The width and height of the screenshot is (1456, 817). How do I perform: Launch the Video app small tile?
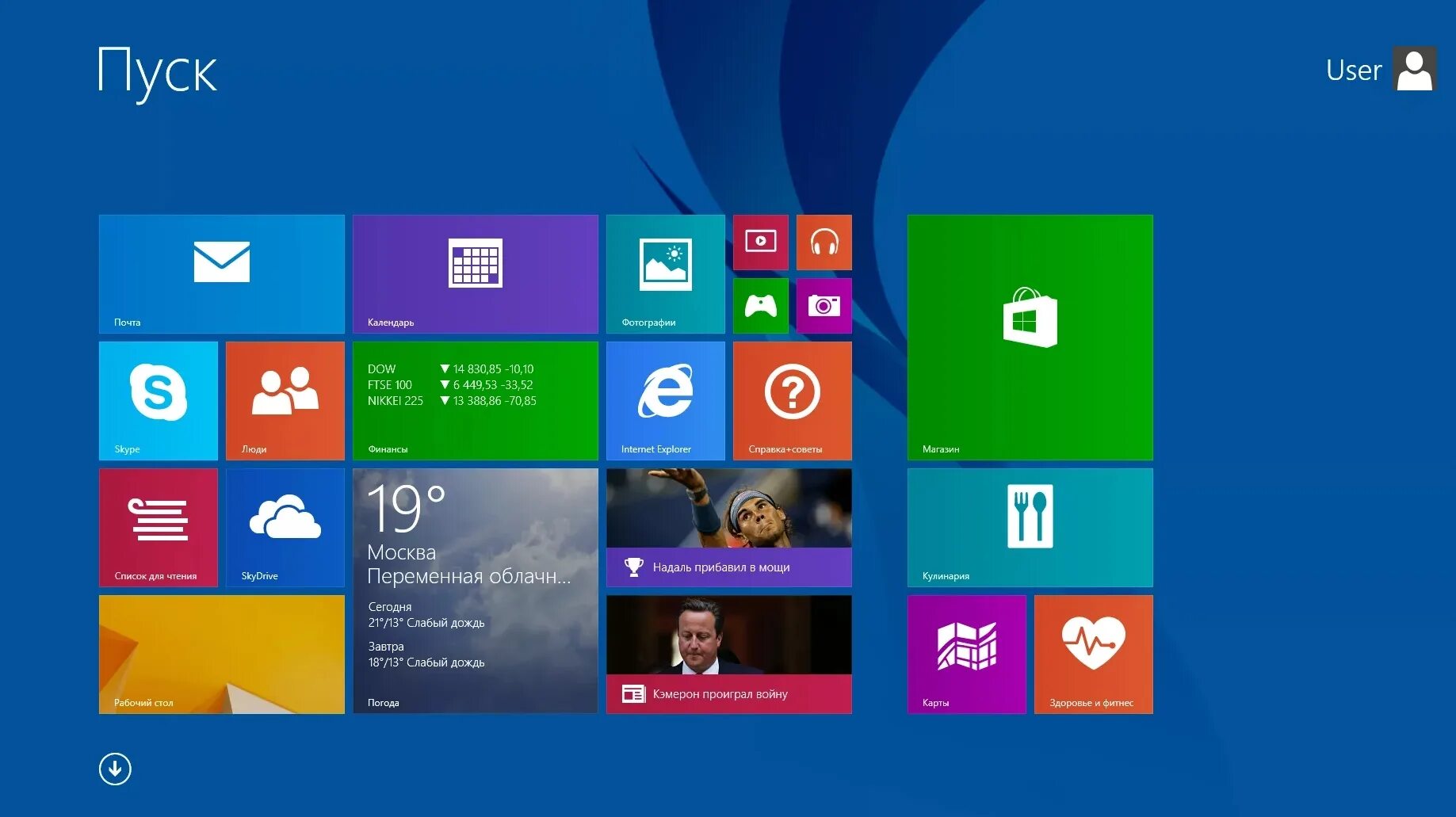coord(761,242)
